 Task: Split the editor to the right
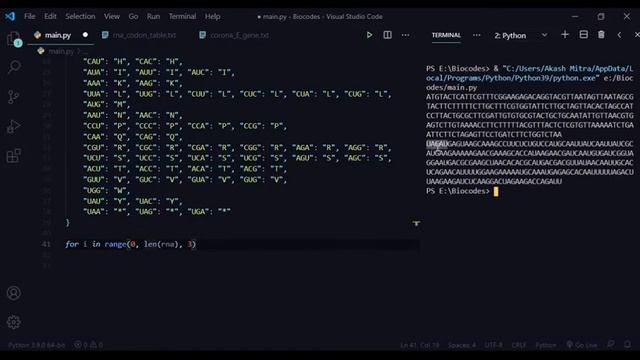click(387, 35)
